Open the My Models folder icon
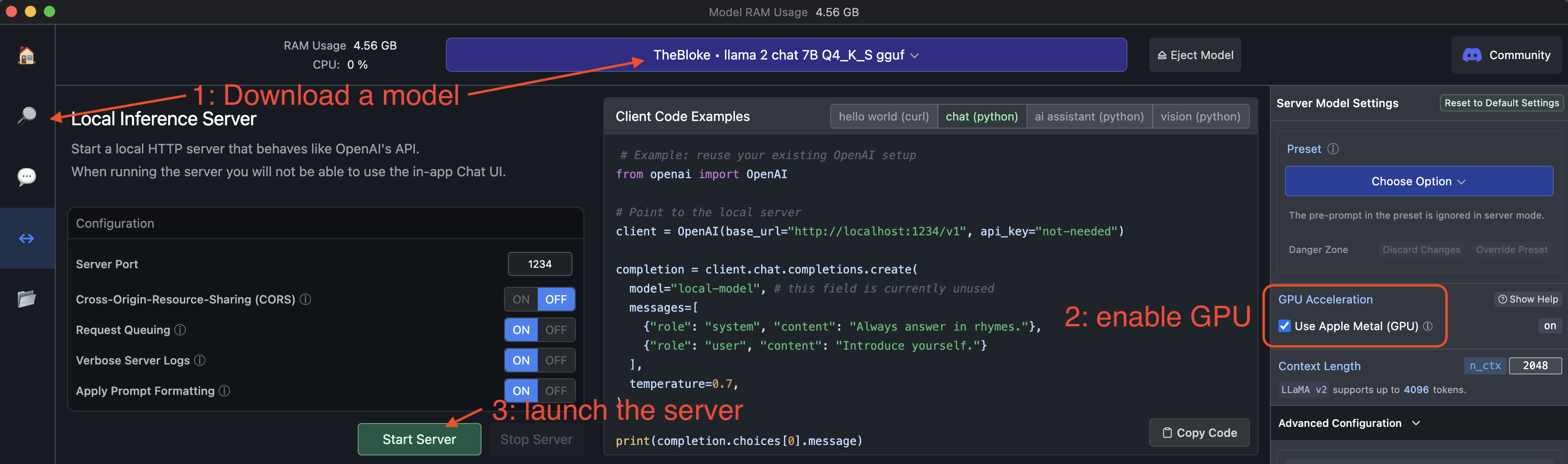Viewport: 1568px width, 464px height. pos(27,298)
